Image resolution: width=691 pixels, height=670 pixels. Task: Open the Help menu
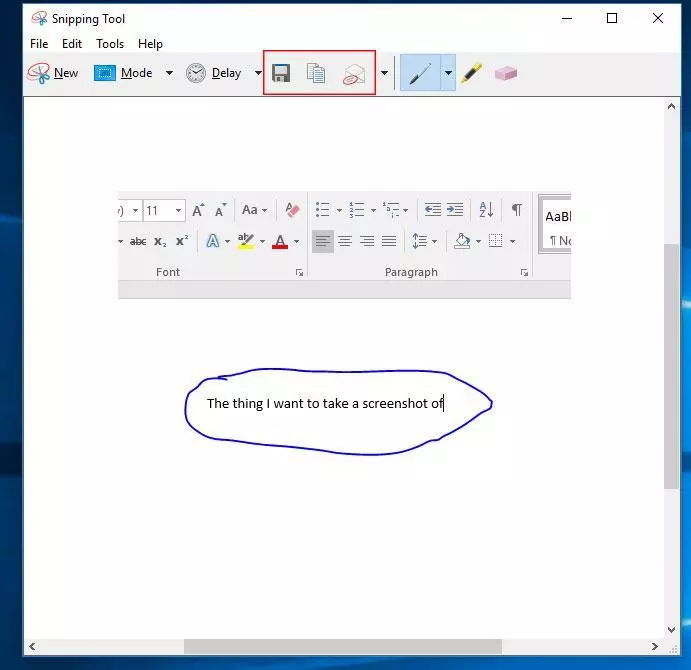click(150, 44)
